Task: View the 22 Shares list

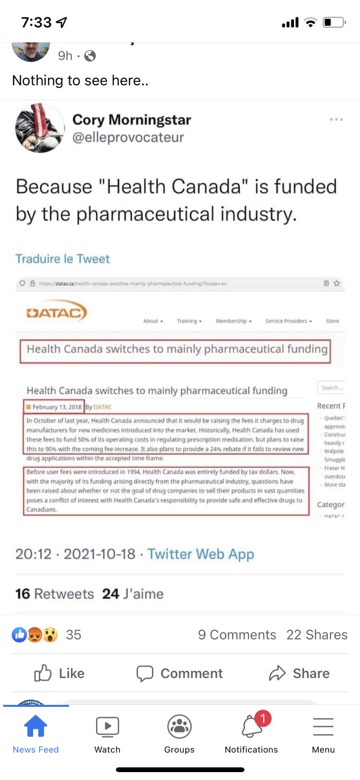Action: point(317,635)
